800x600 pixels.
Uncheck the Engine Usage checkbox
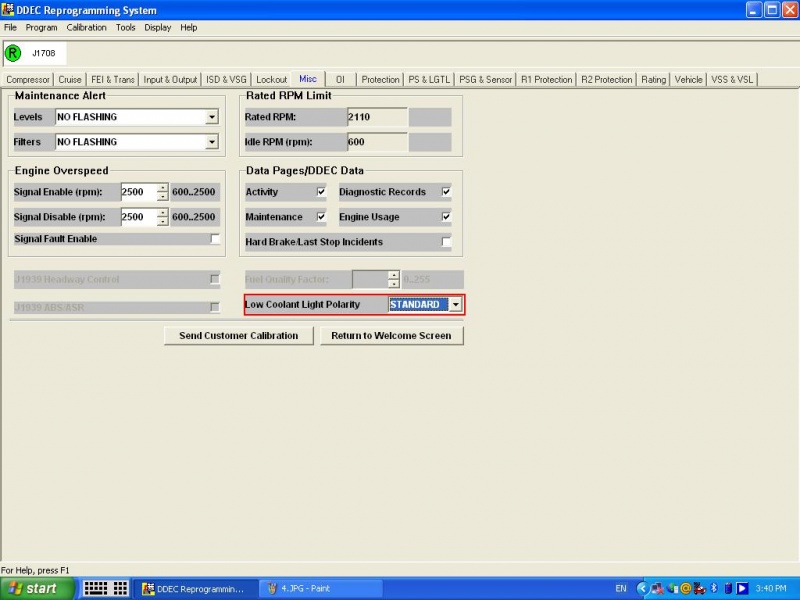[x=446, y=217]
